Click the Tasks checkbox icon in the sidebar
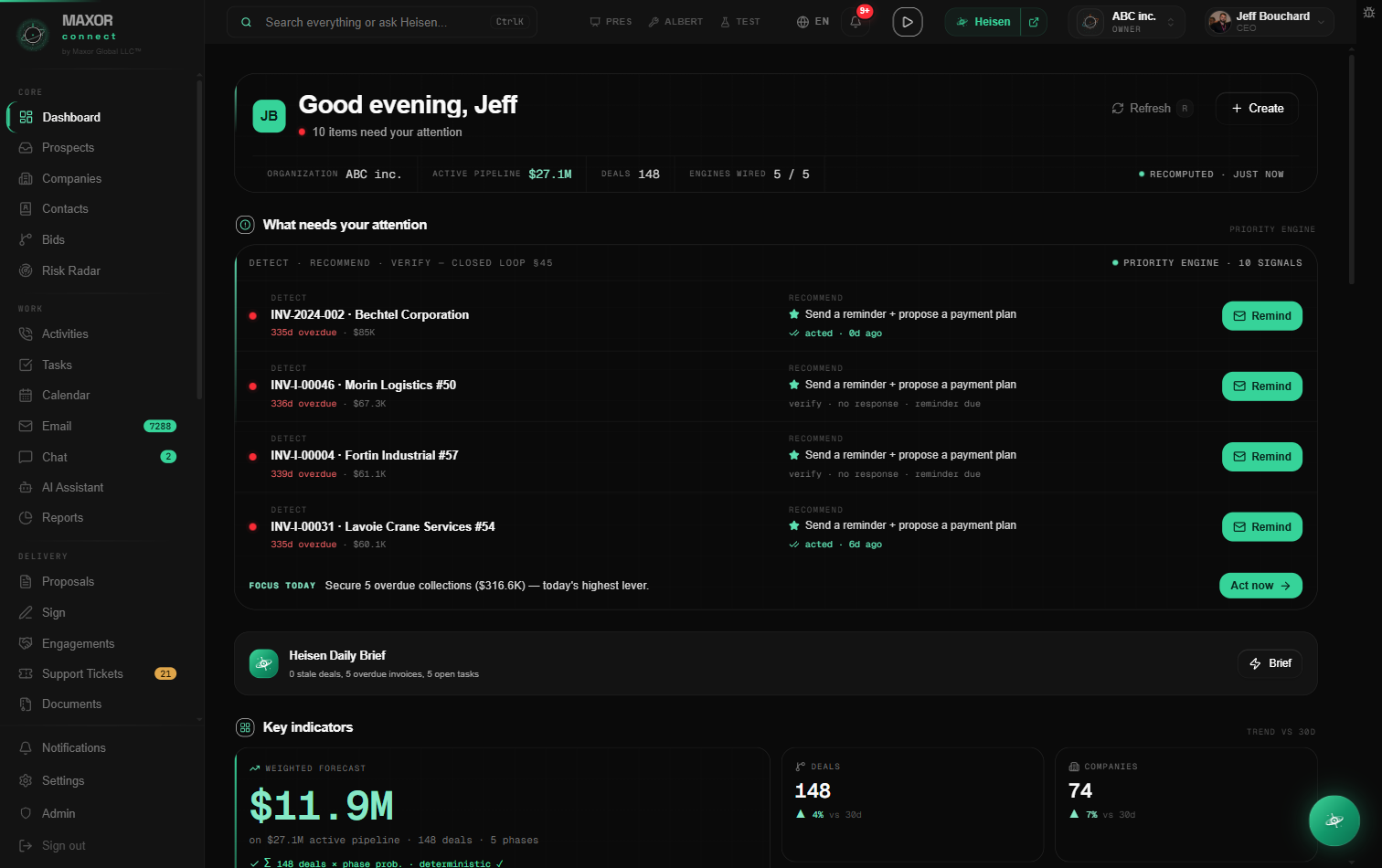 tap(26, 365)
